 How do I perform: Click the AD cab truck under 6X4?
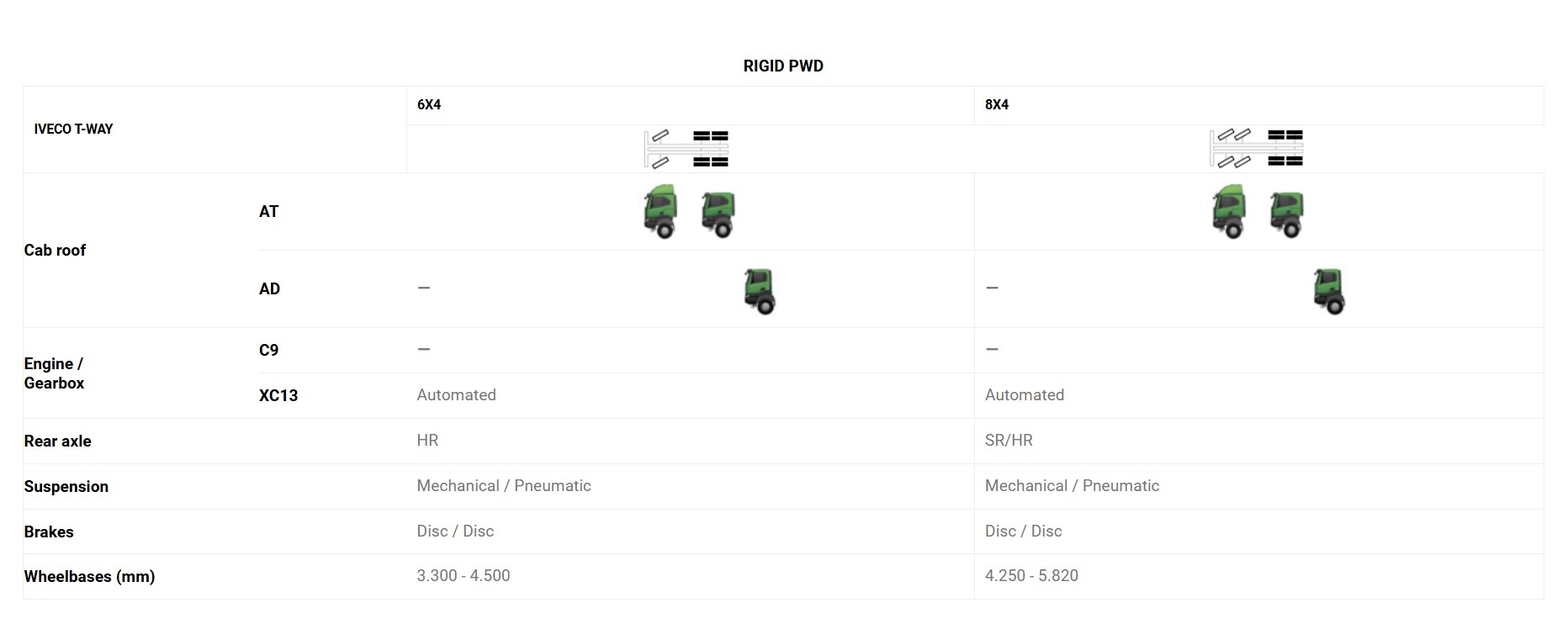pos(760,291)
